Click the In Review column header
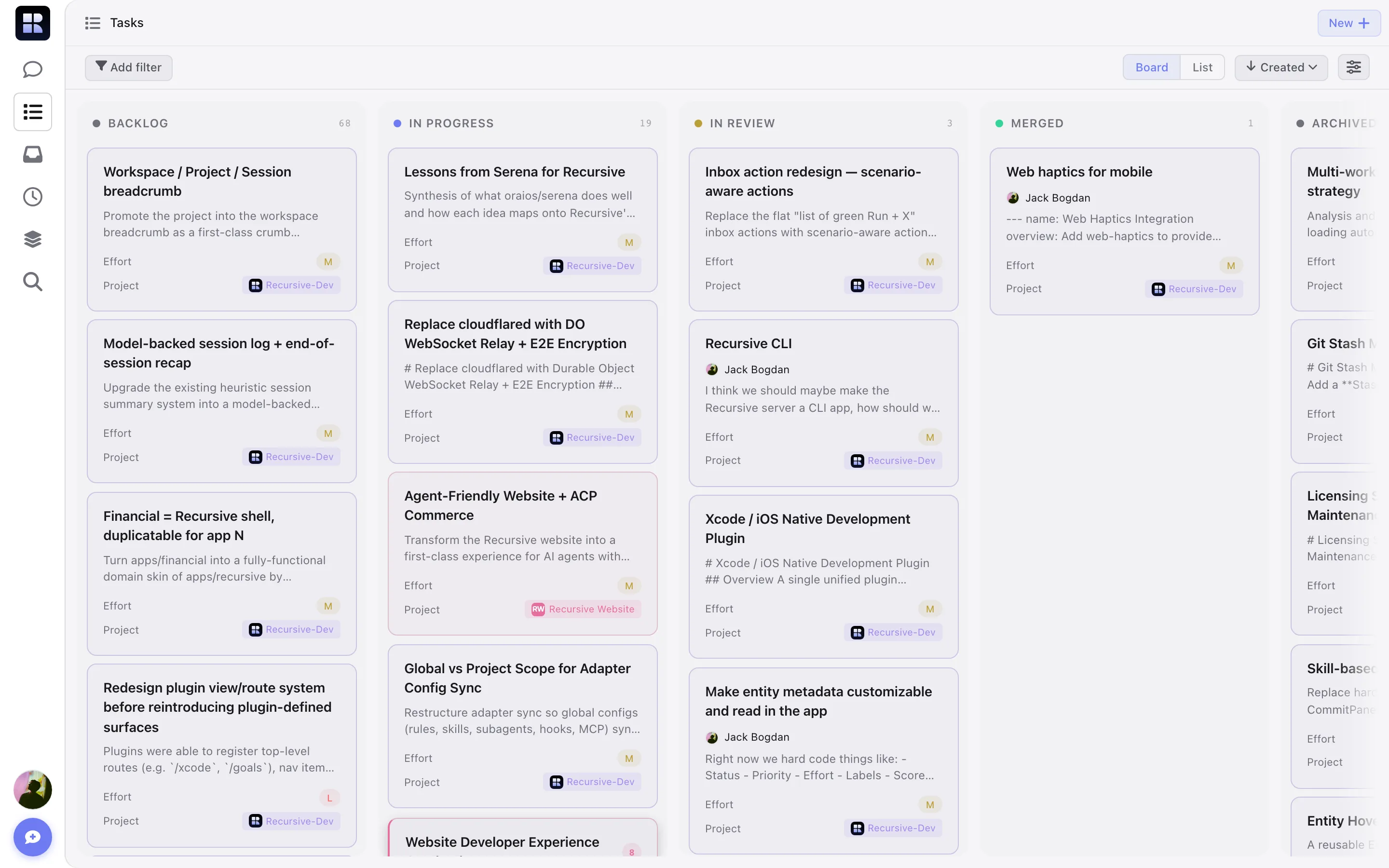This screenshot has width=1389, height=868. pyautogui.click(x=742, y=123)
